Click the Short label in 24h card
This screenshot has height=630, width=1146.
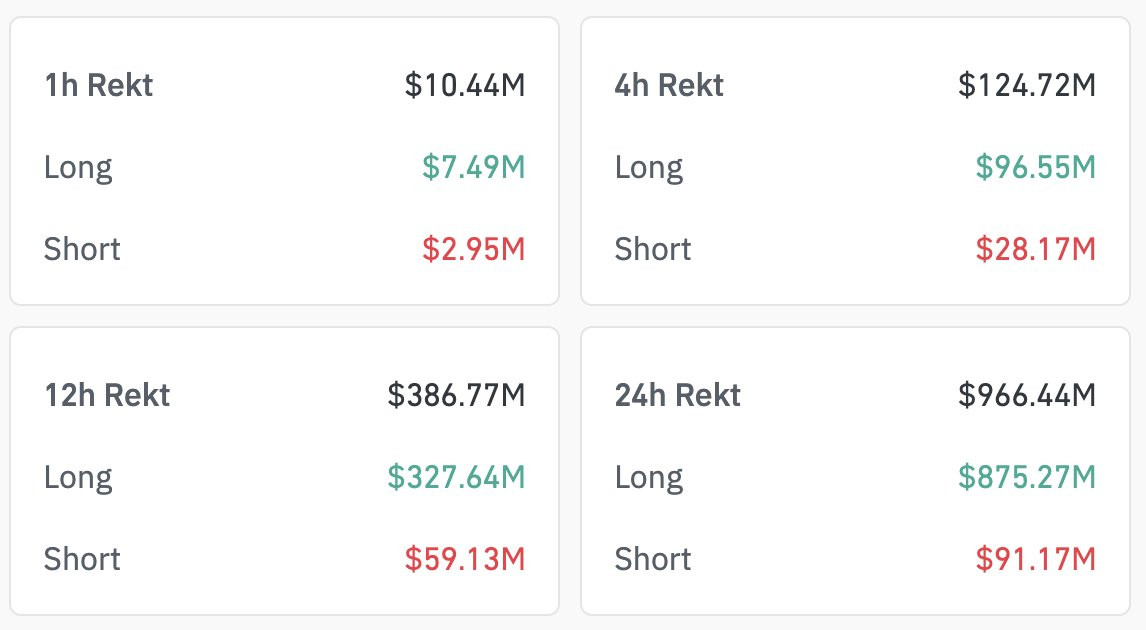(653, 558)
